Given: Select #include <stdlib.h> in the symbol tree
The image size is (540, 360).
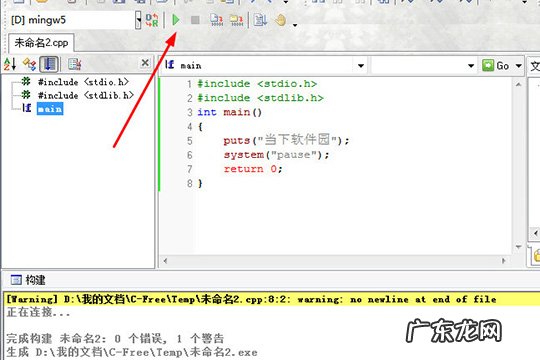Looking at the screenshot, I should pos(86,95).
